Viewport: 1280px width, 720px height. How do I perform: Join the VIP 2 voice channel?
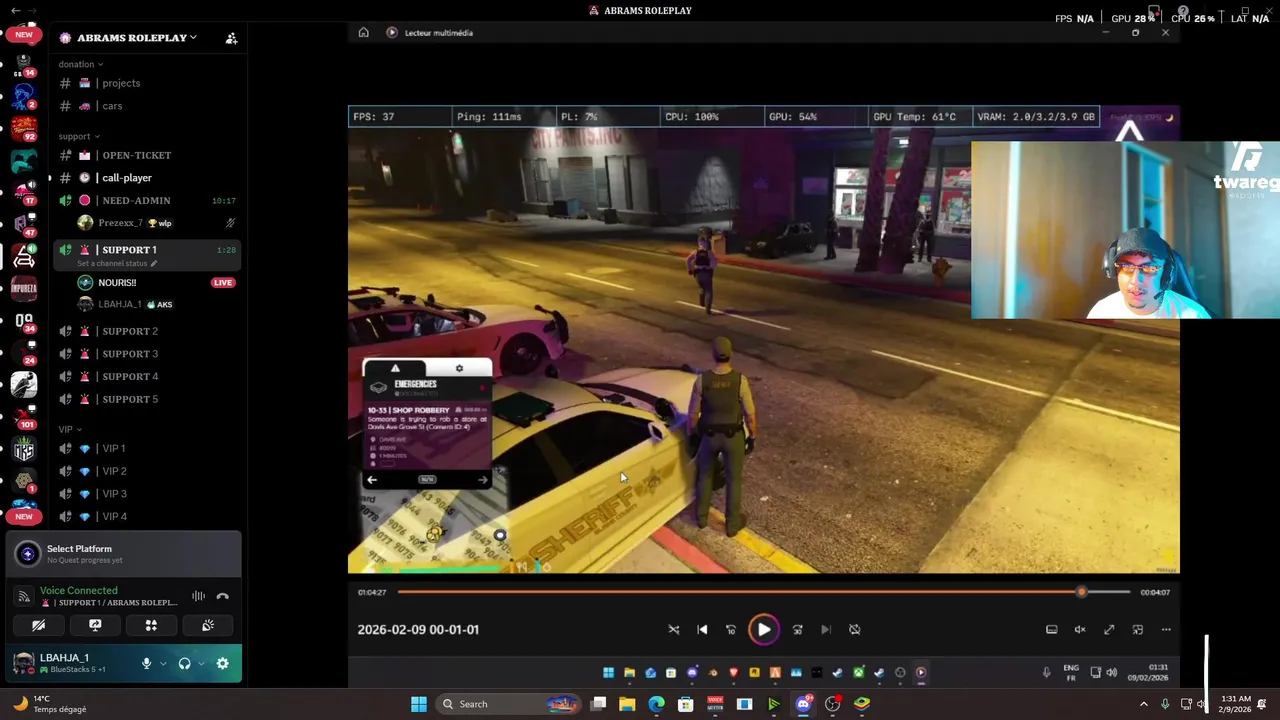point(147,471)
